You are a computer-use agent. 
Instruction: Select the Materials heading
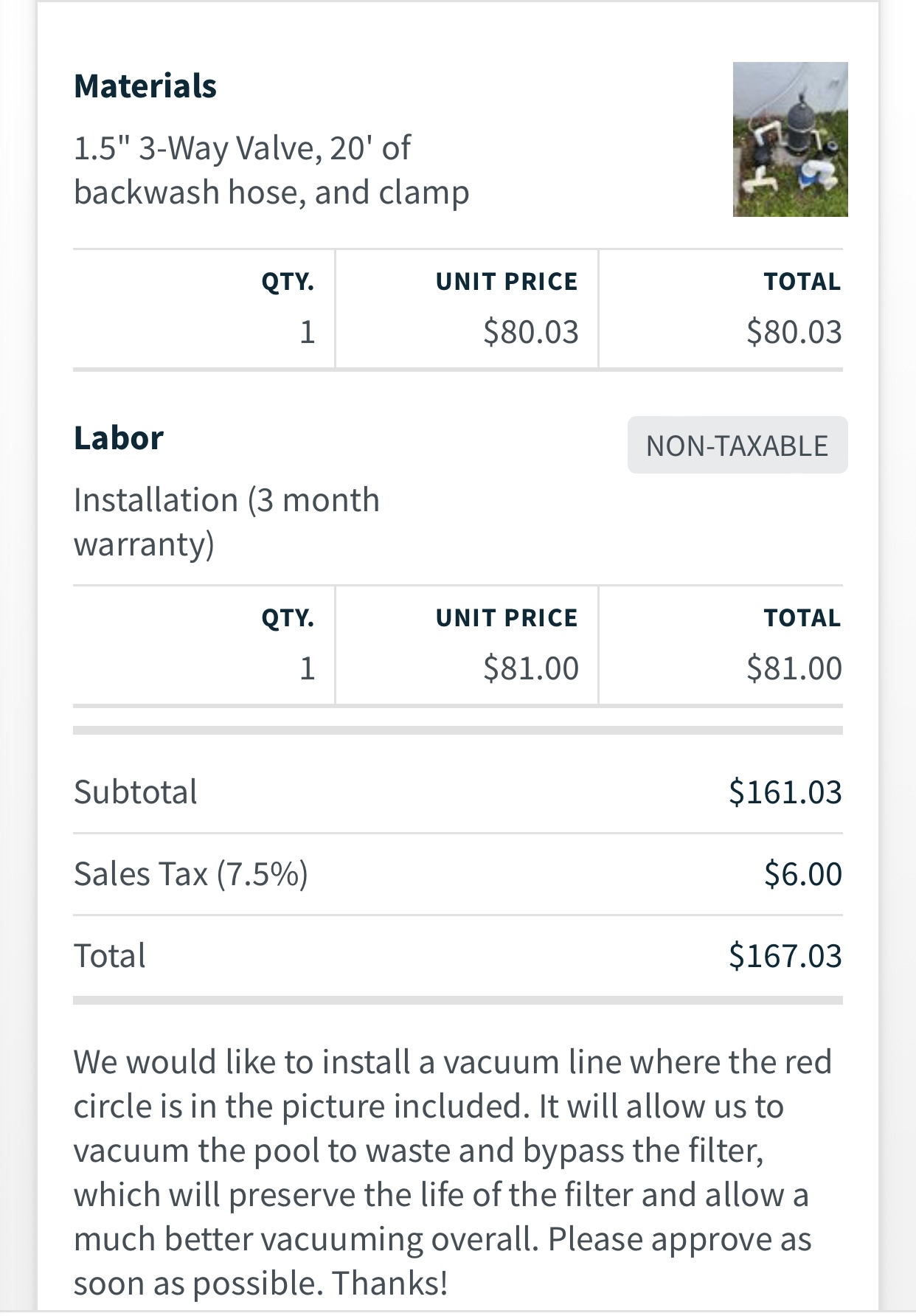coord(145,86)
